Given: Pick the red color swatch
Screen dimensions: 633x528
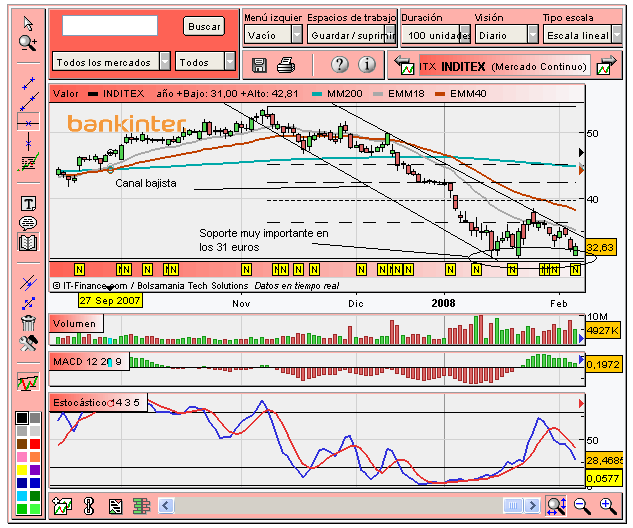Looking at the screenshot, I should tap(35, 444).
